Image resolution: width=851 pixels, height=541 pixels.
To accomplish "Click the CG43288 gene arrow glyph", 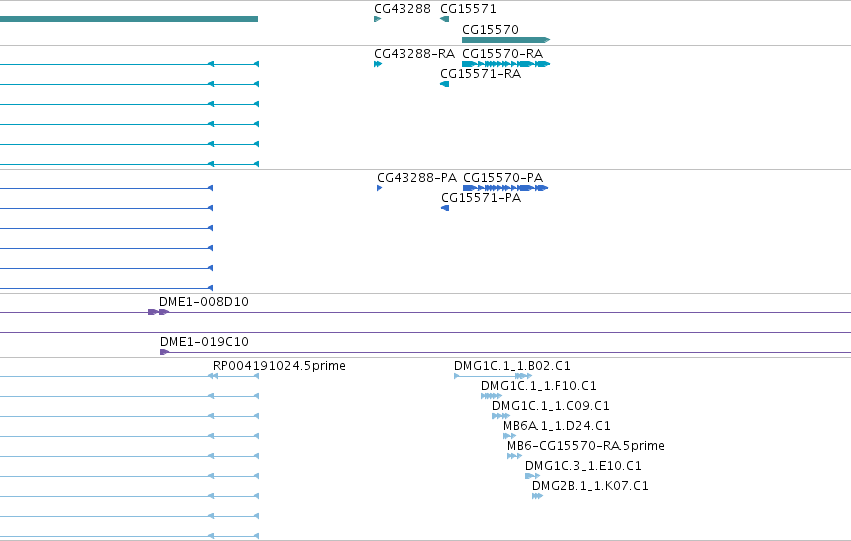I will (x=378, y=19).
